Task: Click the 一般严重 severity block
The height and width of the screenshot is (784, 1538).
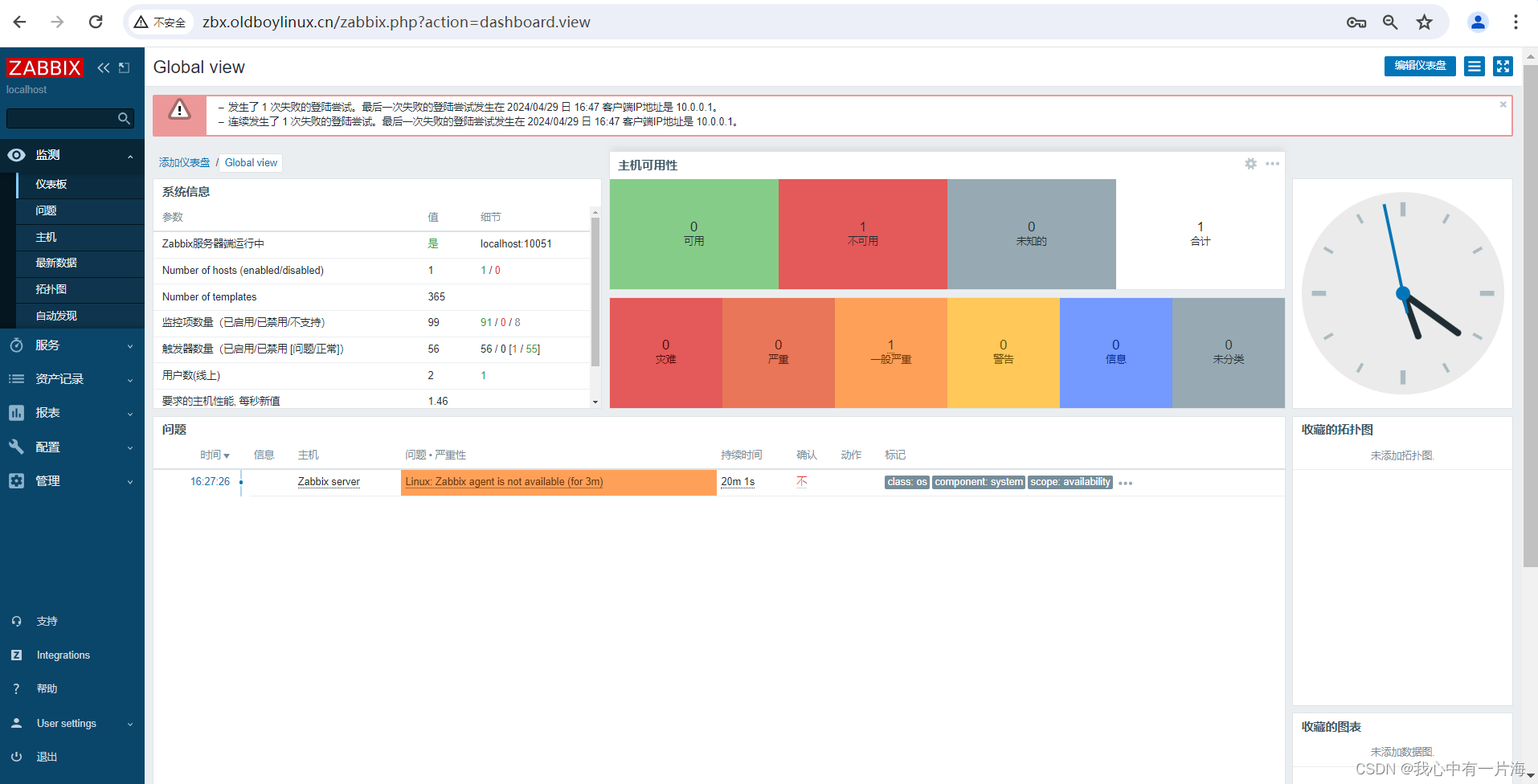Action: 891,353
